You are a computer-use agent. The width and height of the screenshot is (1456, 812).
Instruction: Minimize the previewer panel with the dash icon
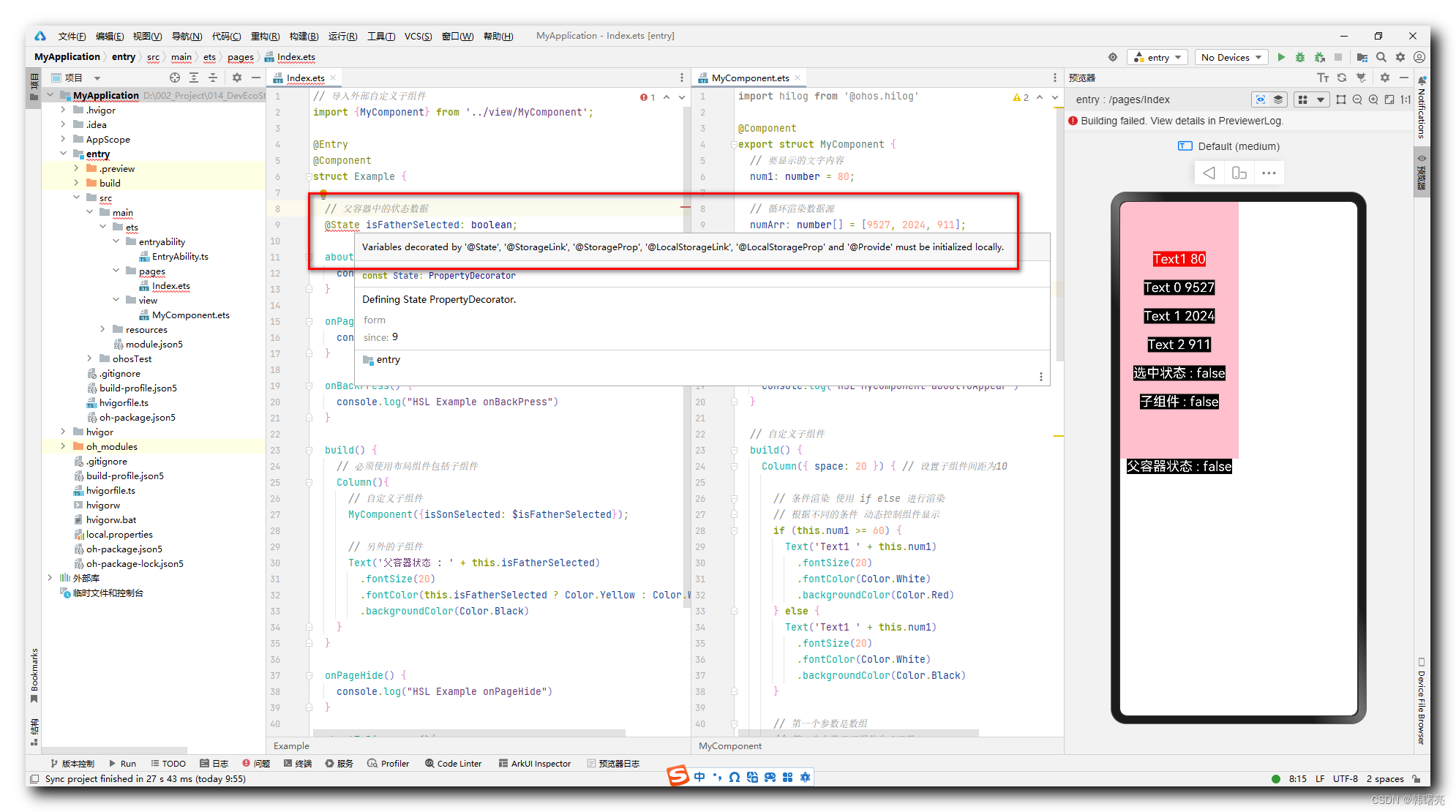click(1403, 78)
